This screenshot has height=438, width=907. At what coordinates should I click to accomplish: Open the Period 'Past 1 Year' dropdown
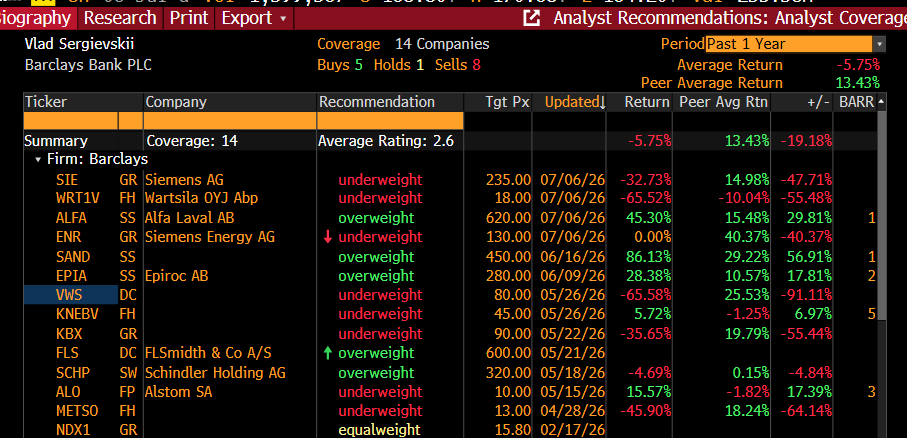point(795,44)
